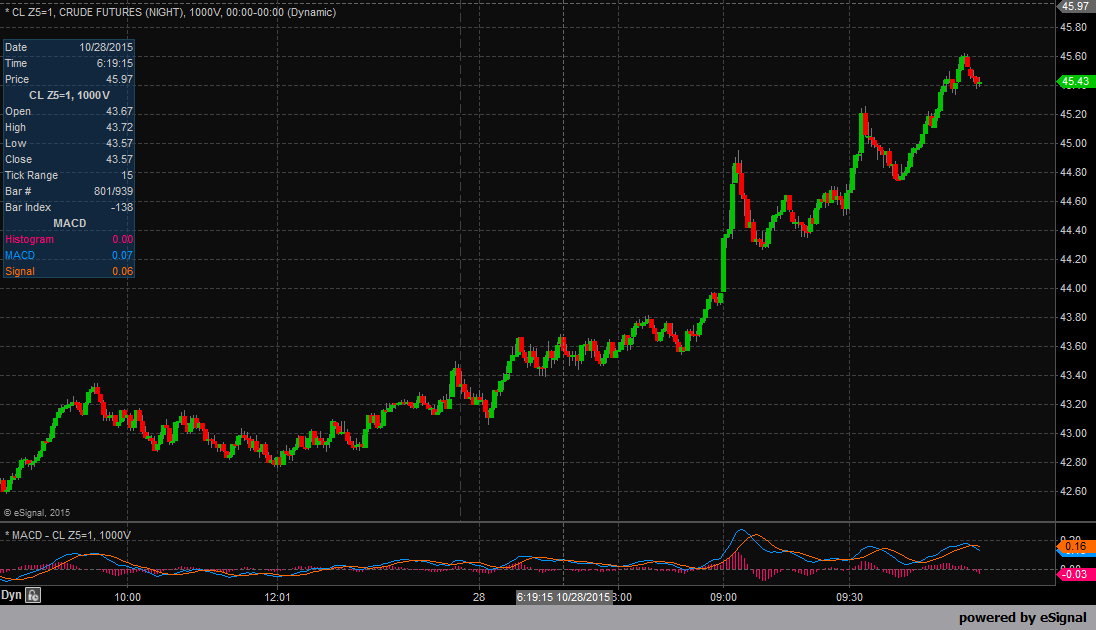Screen dimensions: 1096x630
Task: Click the Bar # 801/939 row
Action: [x=68, y=192]
